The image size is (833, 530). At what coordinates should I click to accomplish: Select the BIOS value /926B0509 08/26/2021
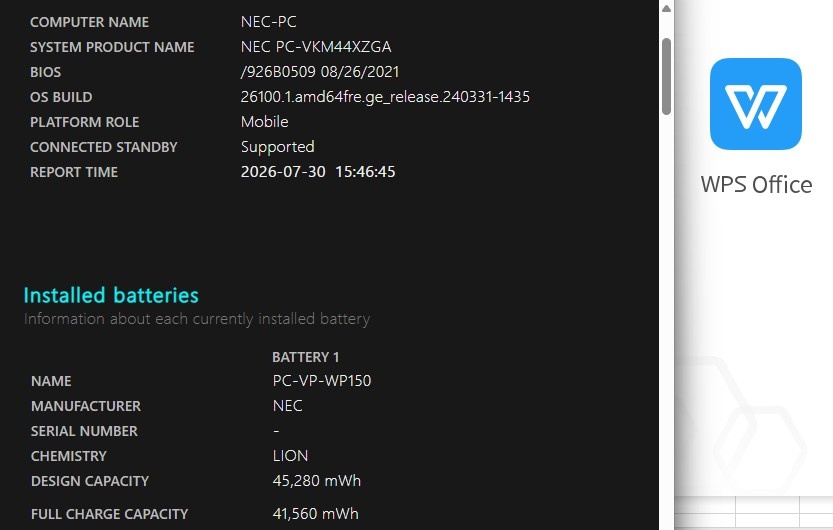coord(319,72)
